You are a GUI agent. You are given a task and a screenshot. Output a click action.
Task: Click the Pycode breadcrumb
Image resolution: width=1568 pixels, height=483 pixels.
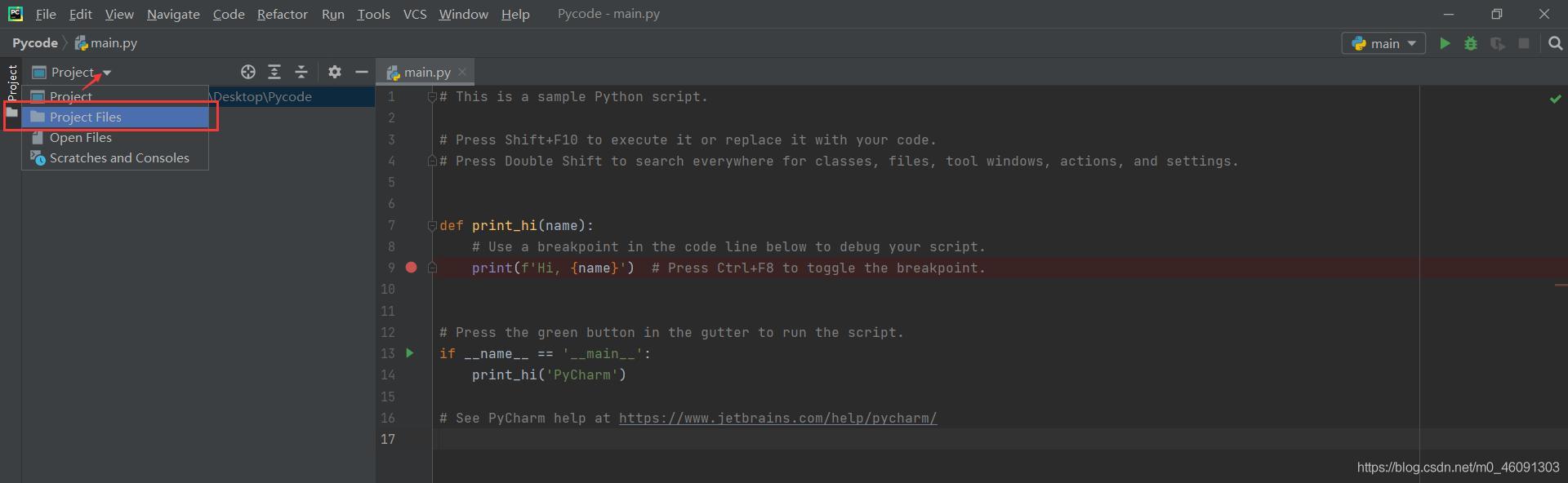click(x=35, y=42)
